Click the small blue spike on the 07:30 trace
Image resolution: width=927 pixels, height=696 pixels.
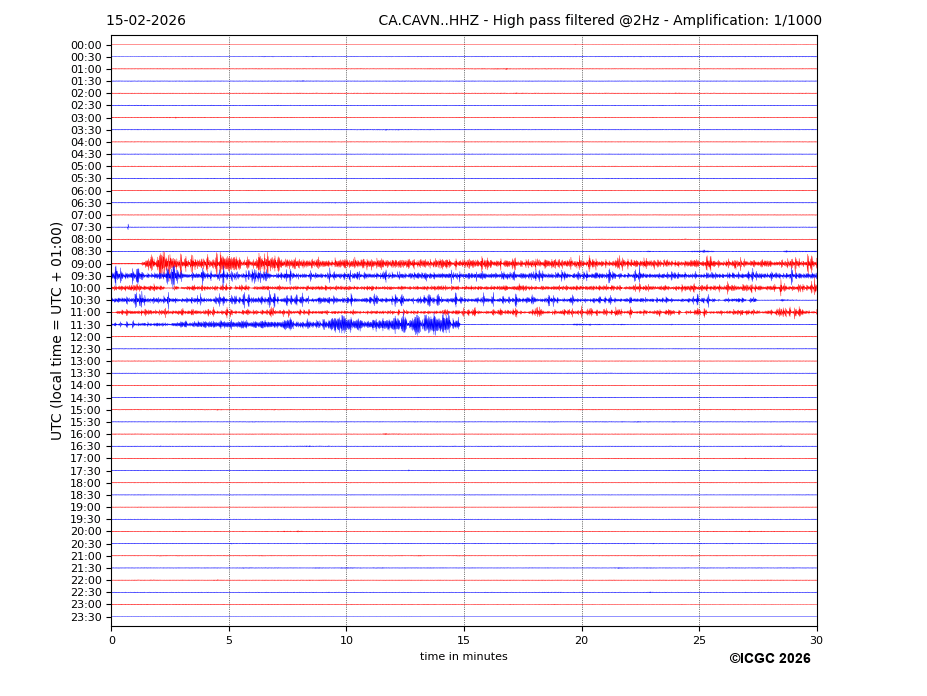point(128,227)
